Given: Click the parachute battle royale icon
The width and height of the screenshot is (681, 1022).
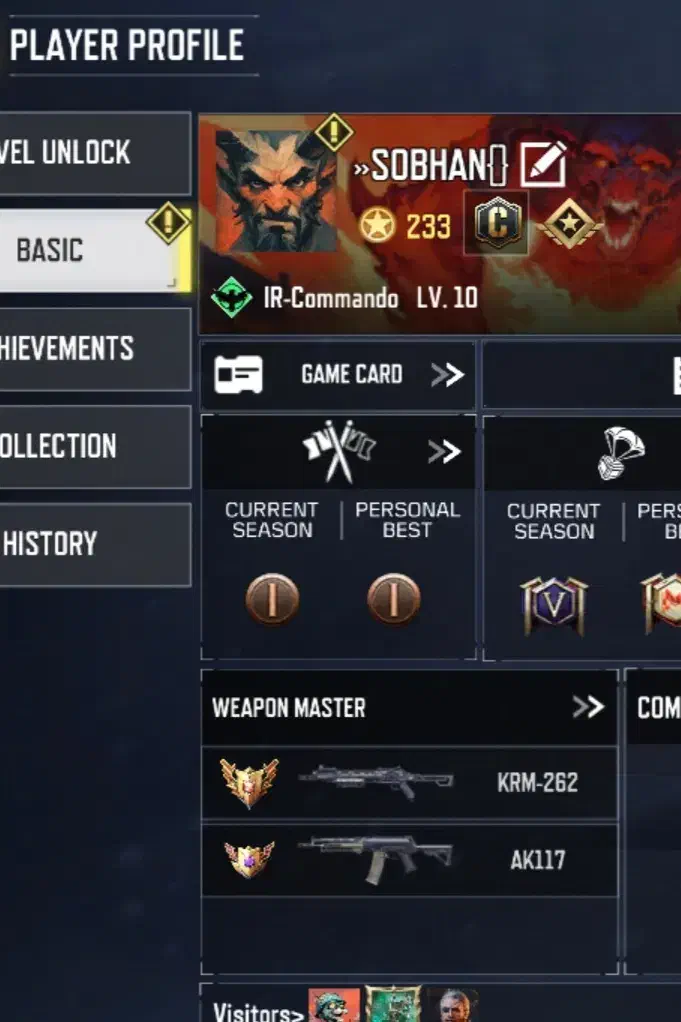Looking at the screenshot, I should (620, 452).
